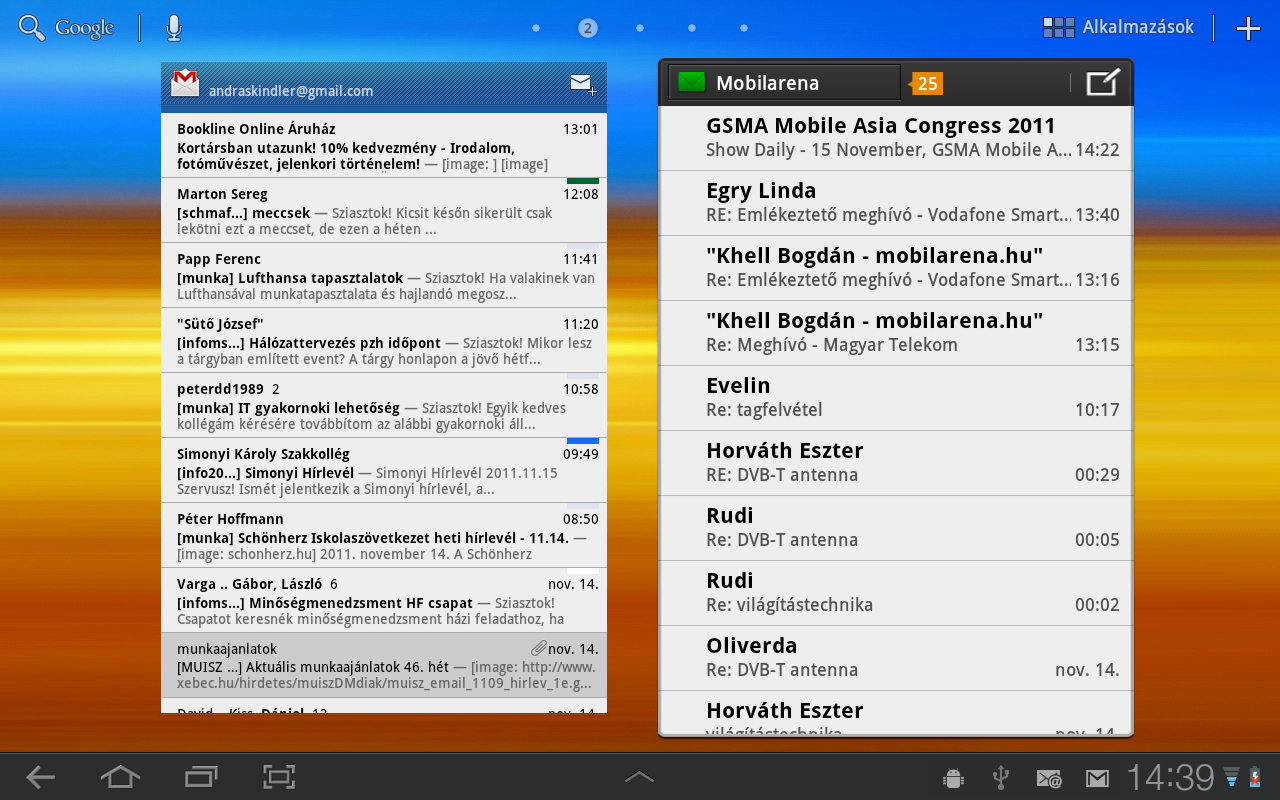The height and width of the screenshot is (800, 1280).
Task: Select the first home screen page dot
Action: (x=536, y=28)
